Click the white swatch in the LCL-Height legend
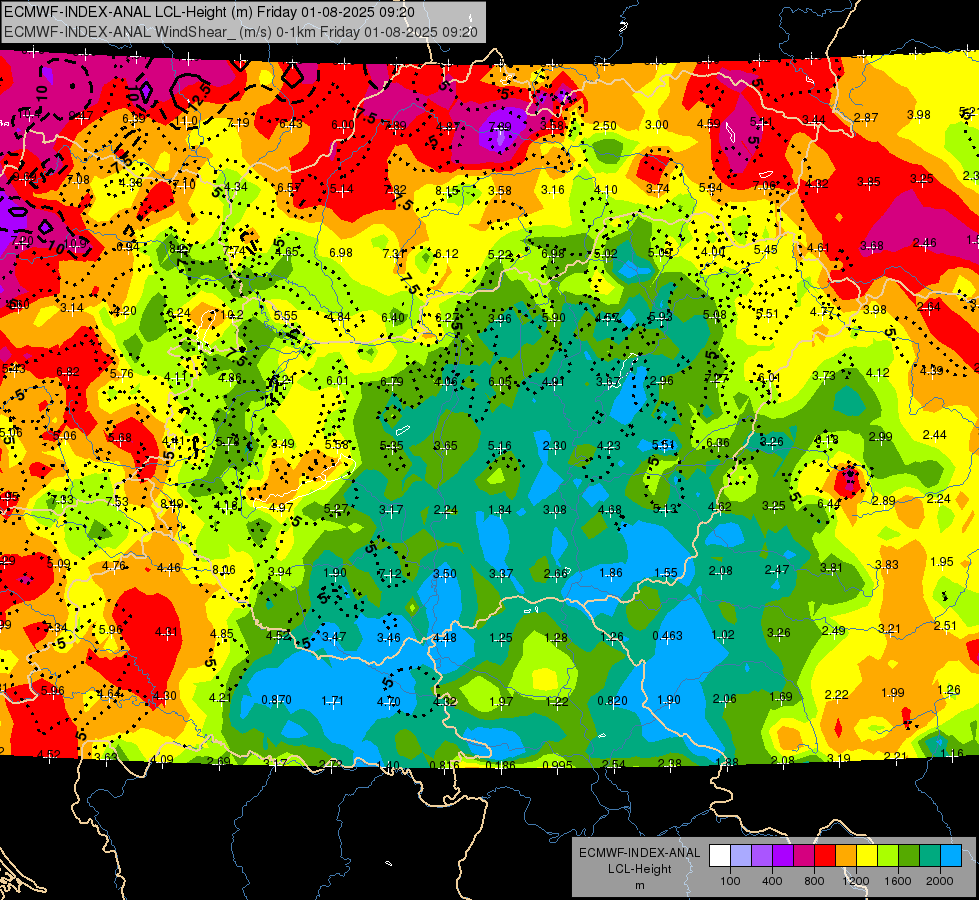This screenshot has height=900, width=979. tap(720, 856)
